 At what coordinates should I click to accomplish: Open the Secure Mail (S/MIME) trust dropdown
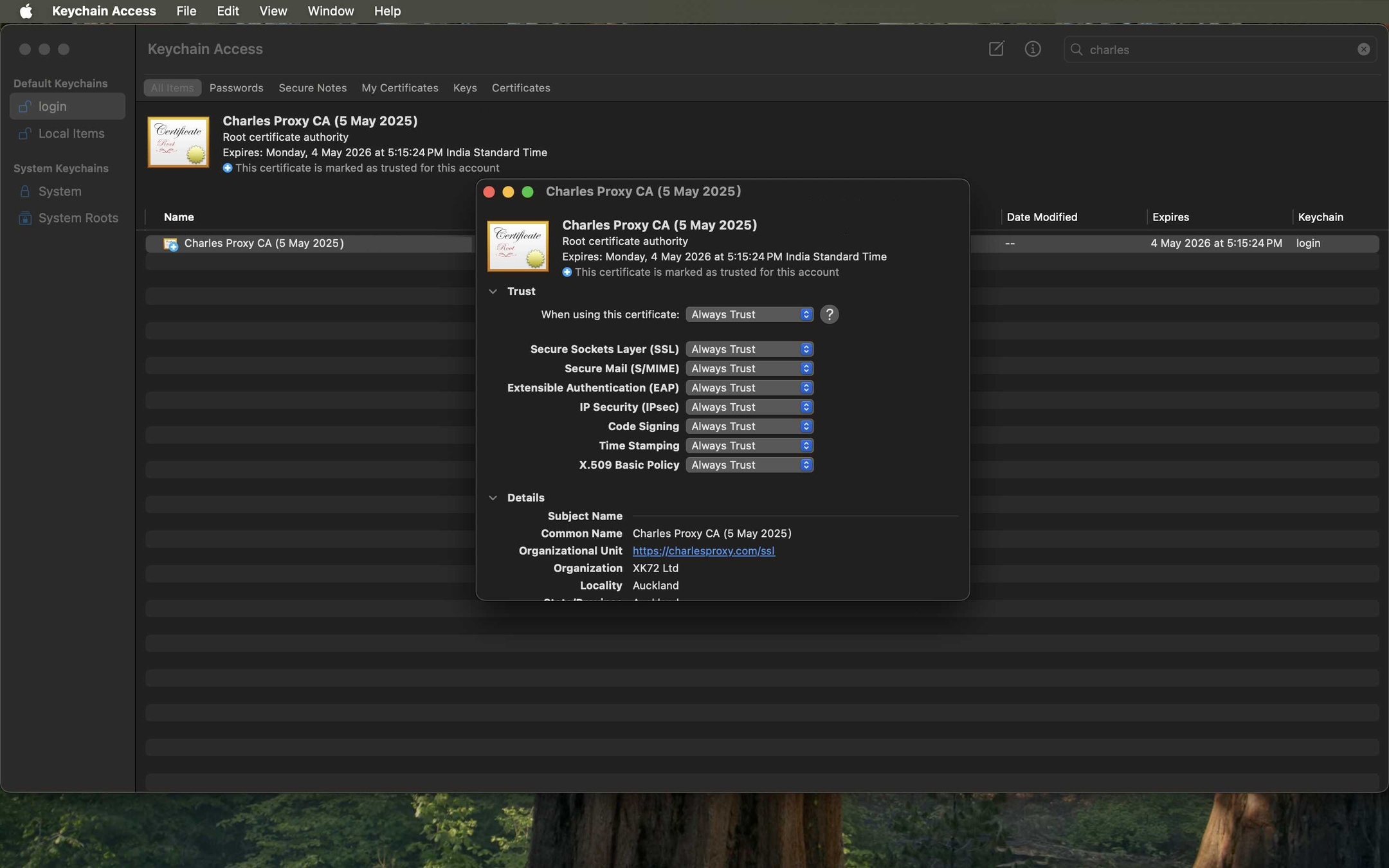tap(749, 368)
